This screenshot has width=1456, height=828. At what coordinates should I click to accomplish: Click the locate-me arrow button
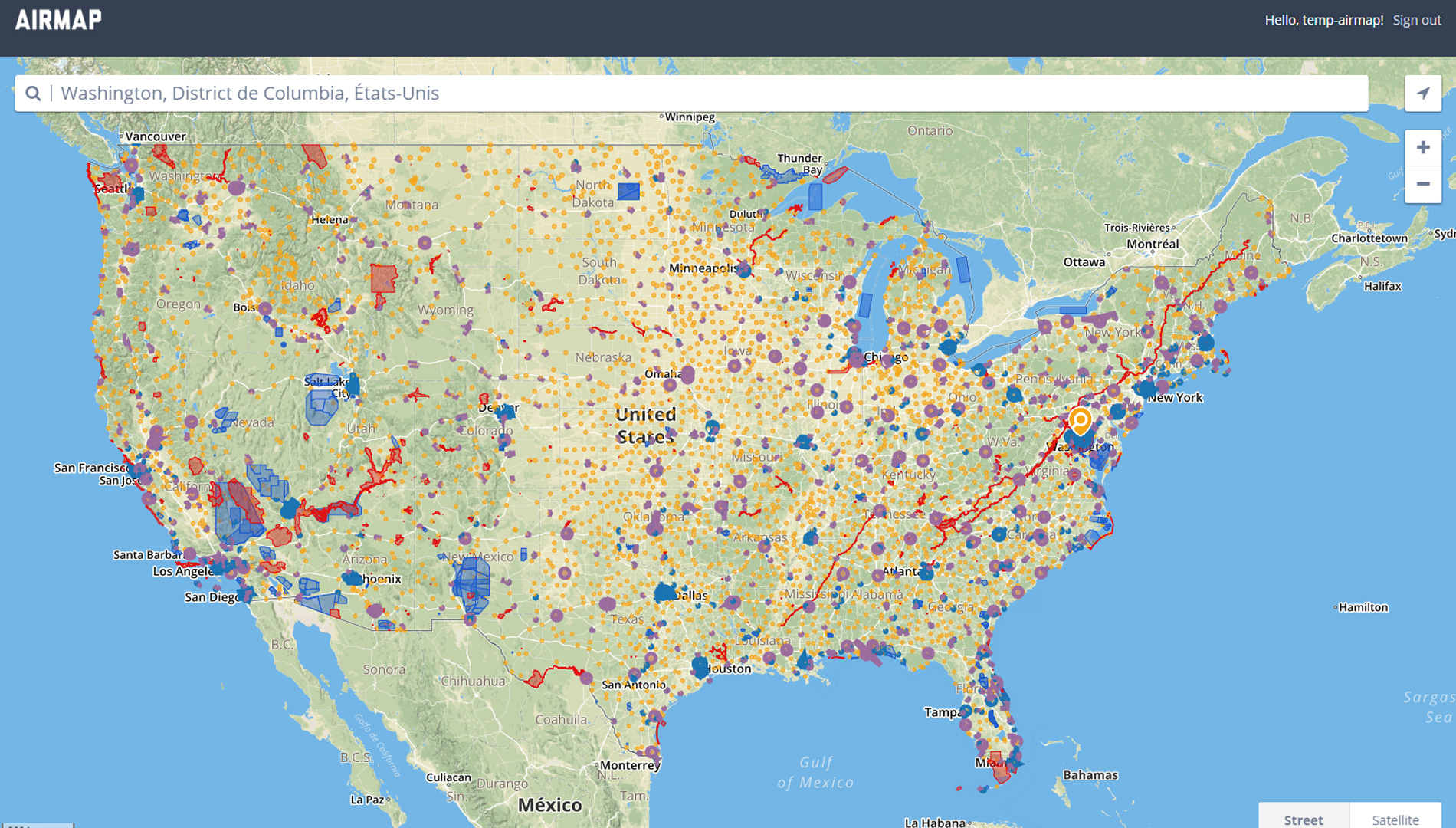pos(1423,94)
